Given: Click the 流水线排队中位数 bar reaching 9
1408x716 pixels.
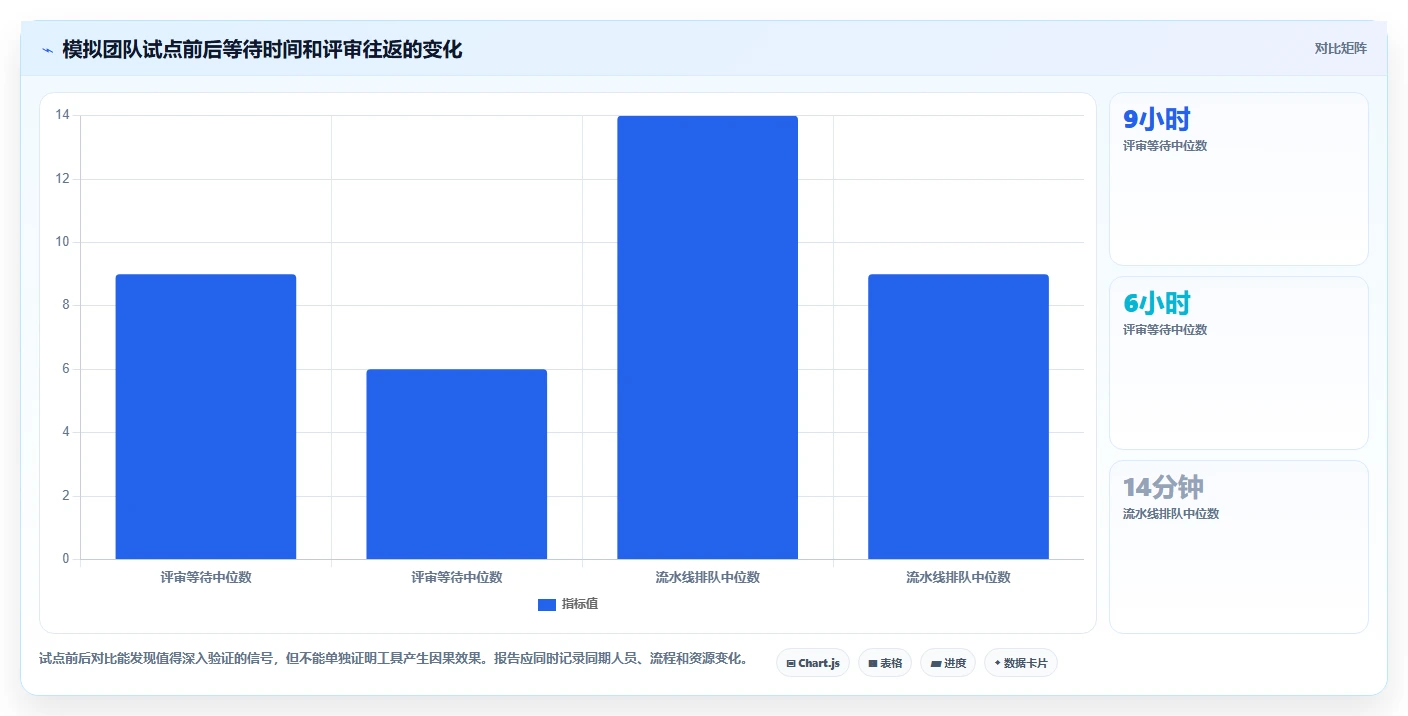Looking at the screenshot, I should pos(958,416).
